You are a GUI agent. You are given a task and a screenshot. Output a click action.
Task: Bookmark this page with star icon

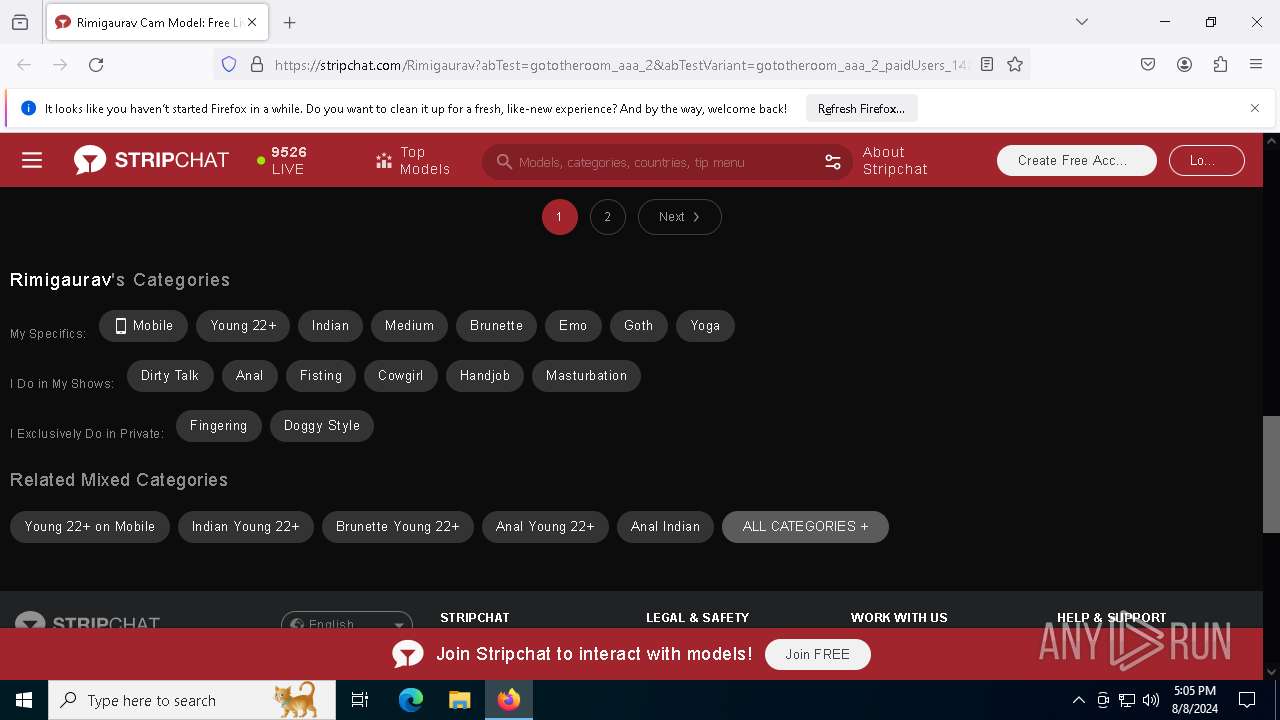(x=1015, y=64)
